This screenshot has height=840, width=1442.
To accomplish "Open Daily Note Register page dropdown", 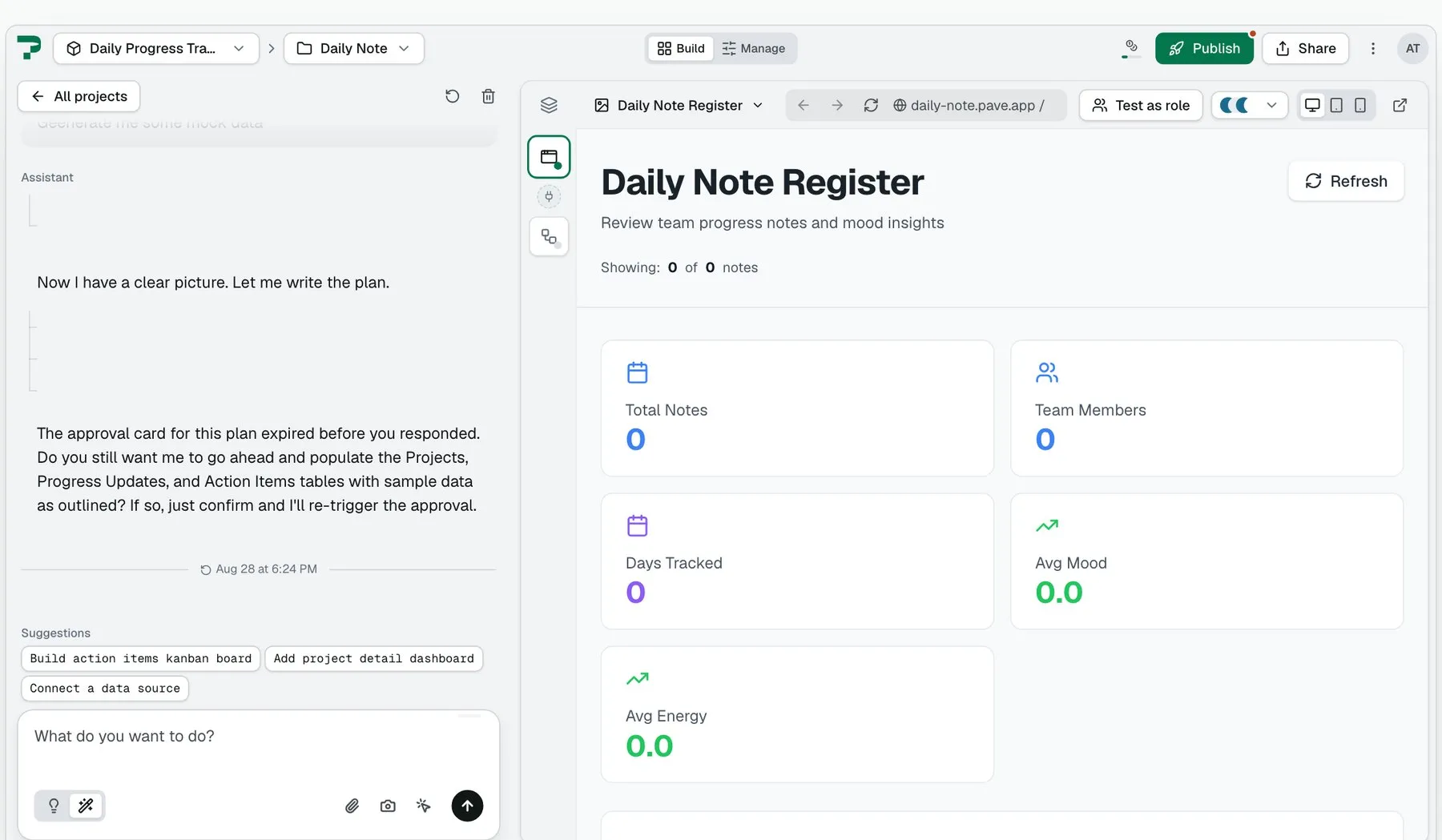I will pos(679,105).
